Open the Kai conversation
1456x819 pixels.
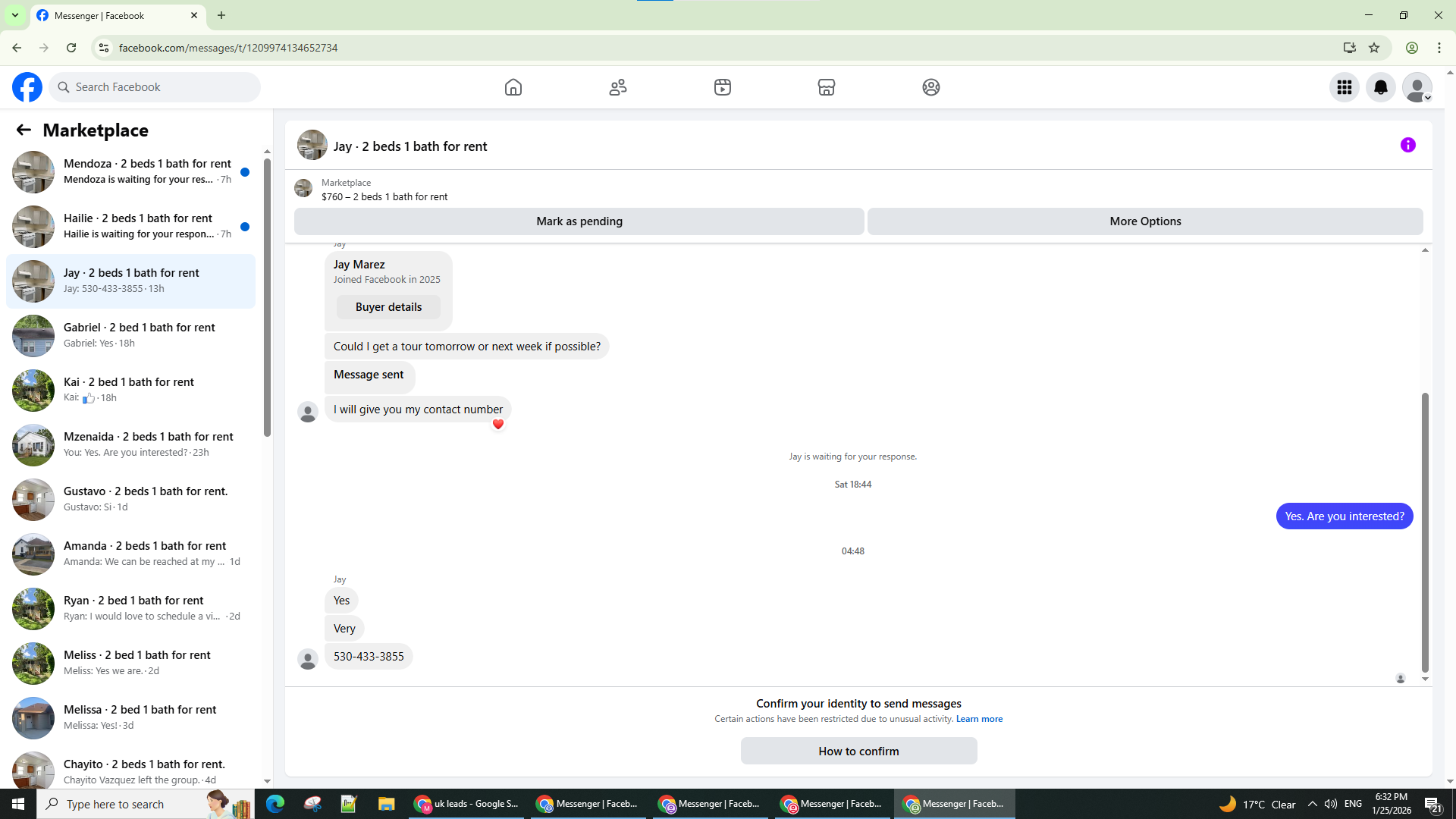(x=130, y=390)
